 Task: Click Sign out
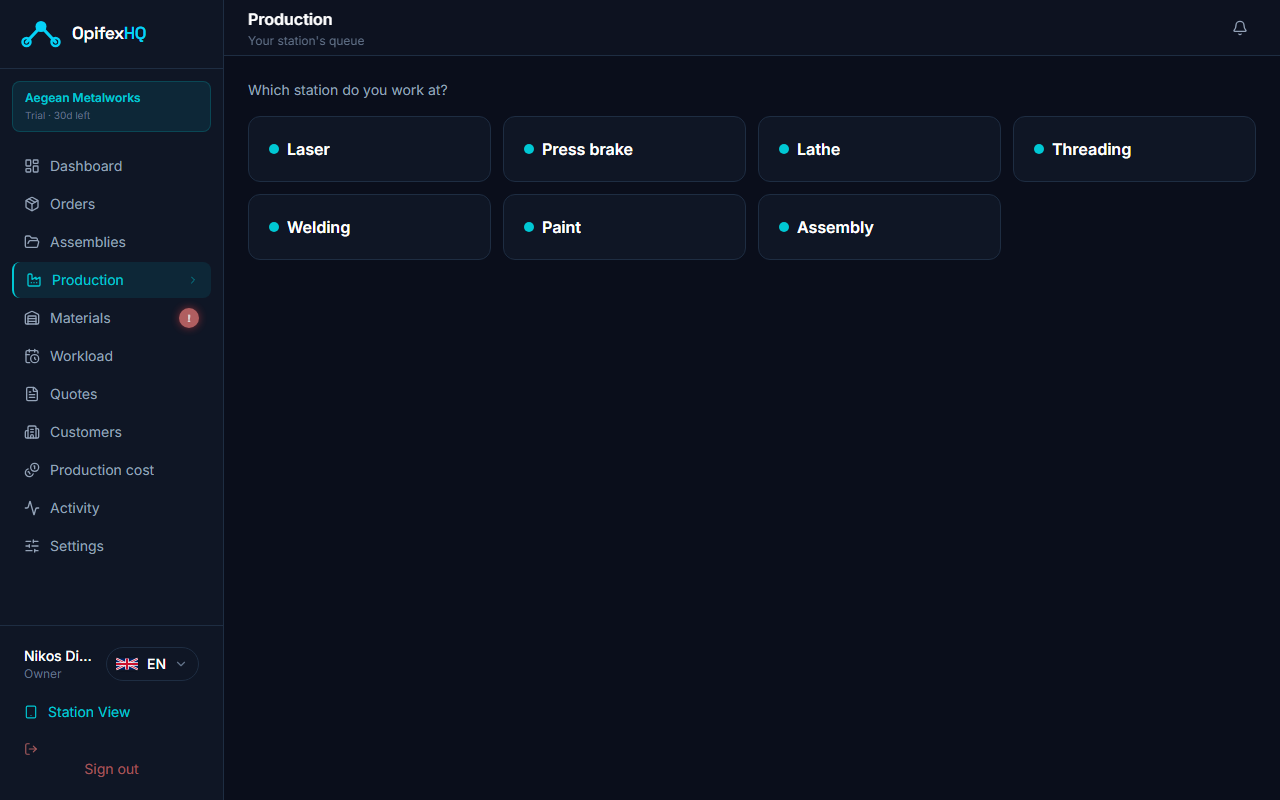tap(111, 769)
